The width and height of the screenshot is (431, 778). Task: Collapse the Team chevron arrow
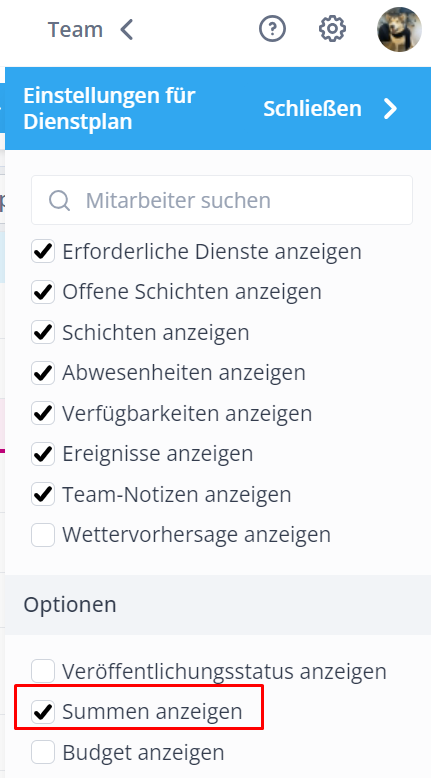[127, 30]
